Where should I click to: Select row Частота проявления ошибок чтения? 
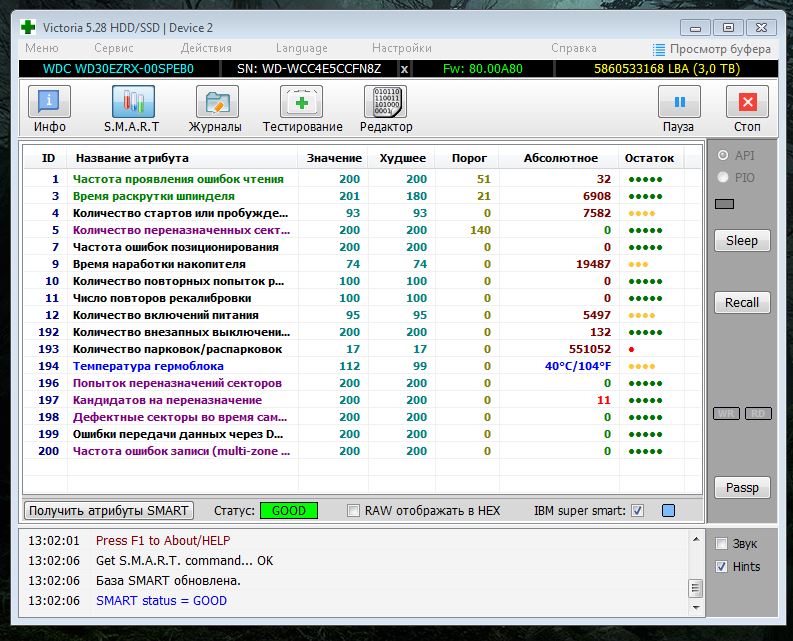click(363, 179)
